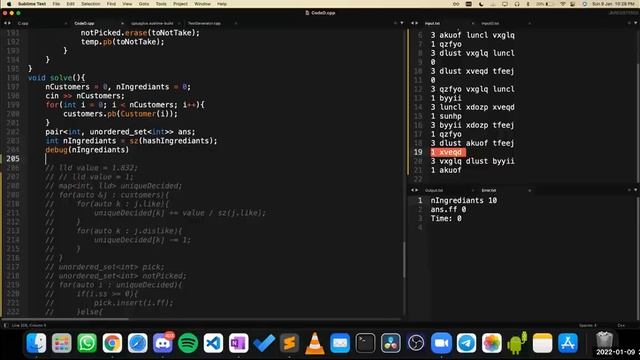Open Telegram from the dock
This screenshot has height=360, width=640.
pyautogui.click(x=467, y=343)
